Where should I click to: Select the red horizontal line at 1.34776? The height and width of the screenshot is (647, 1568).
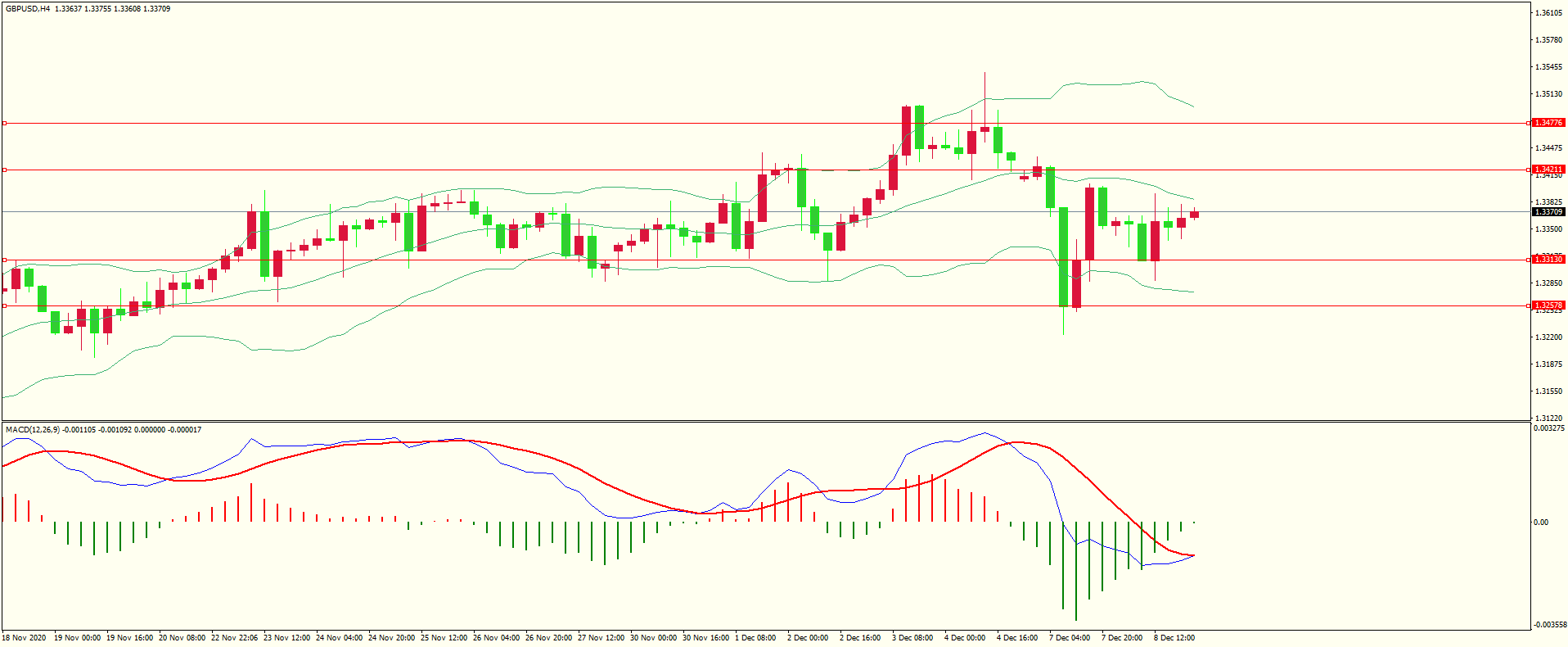point(573,123)
